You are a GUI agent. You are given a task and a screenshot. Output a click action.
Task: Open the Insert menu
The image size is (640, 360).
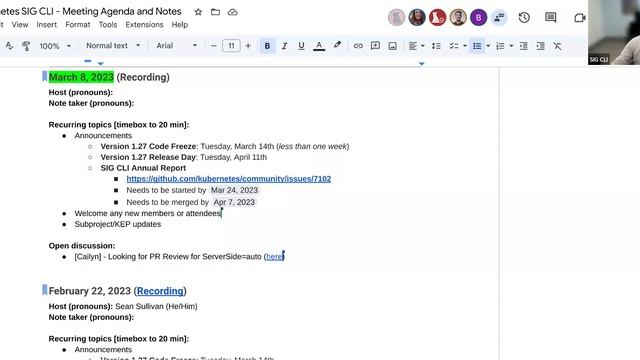point(47,24)
